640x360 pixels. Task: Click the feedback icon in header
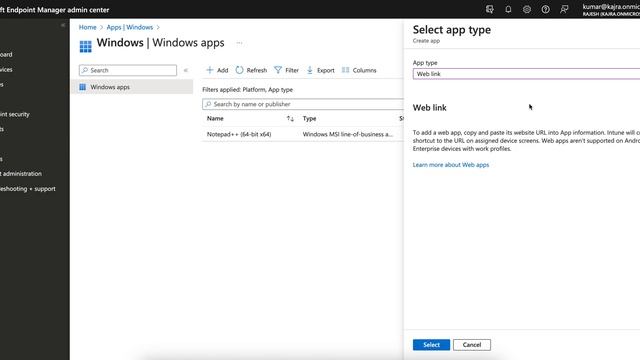pyautogui.click(x=564, y=9)
